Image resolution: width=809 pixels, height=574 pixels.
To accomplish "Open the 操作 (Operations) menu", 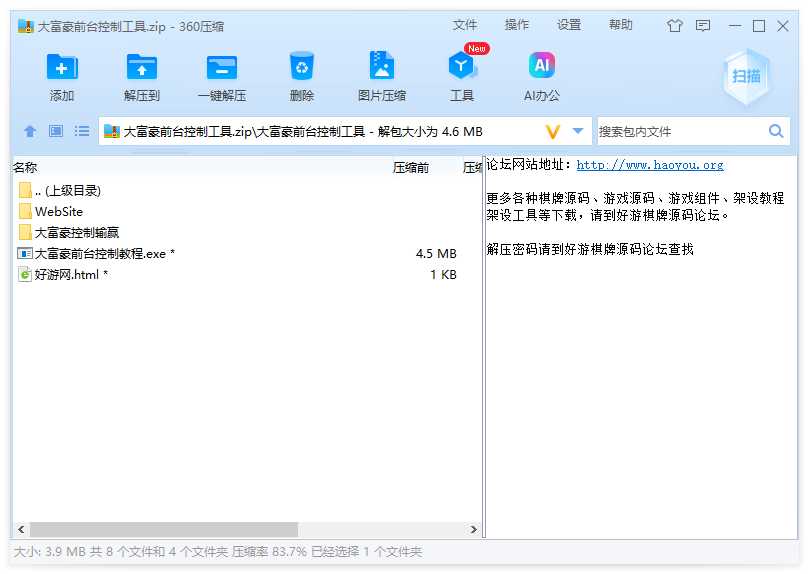I will tap(516, 25).
